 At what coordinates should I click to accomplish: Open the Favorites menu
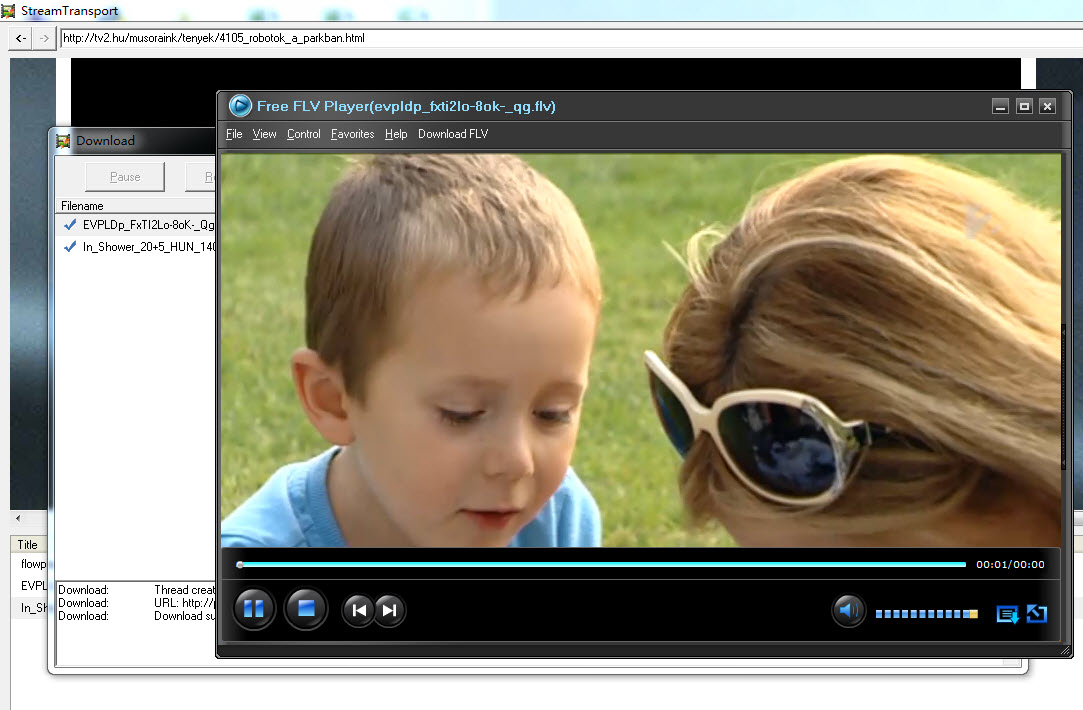point(353,134)
